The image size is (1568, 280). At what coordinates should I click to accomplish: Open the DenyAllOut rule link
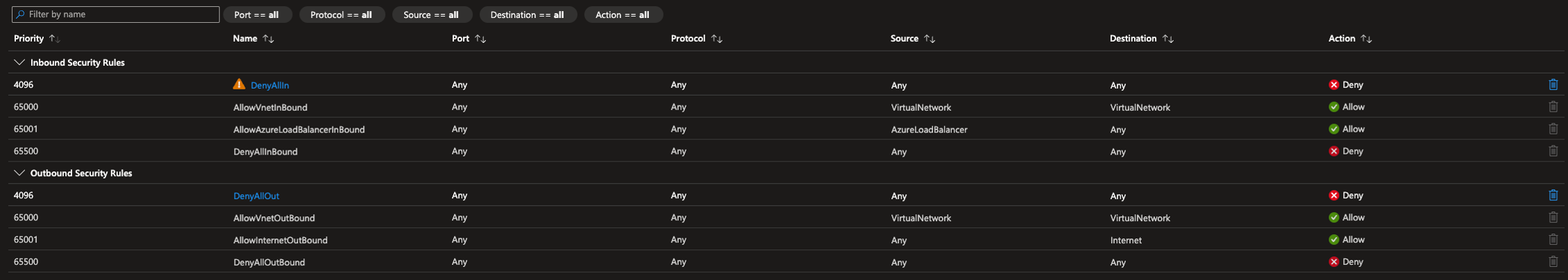tap(256, 196)
